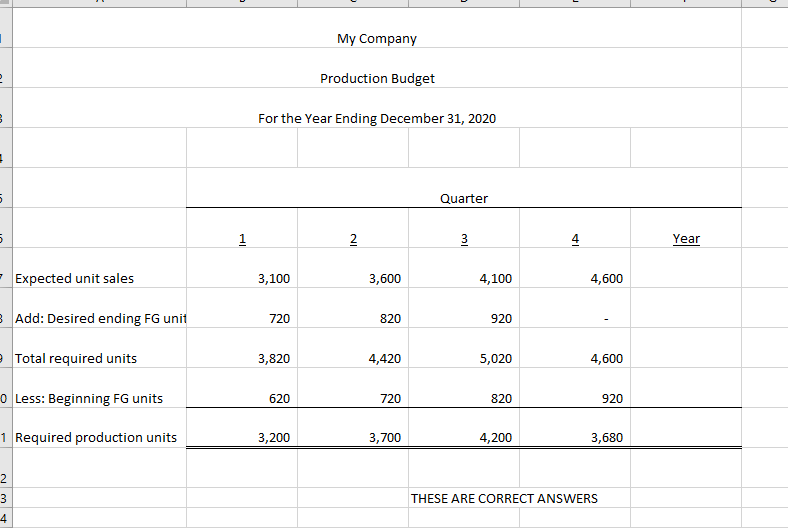This screenshot has width=788, height=528.
Task: Select the quarter 4 column heading
Action: tap(575, 228)
